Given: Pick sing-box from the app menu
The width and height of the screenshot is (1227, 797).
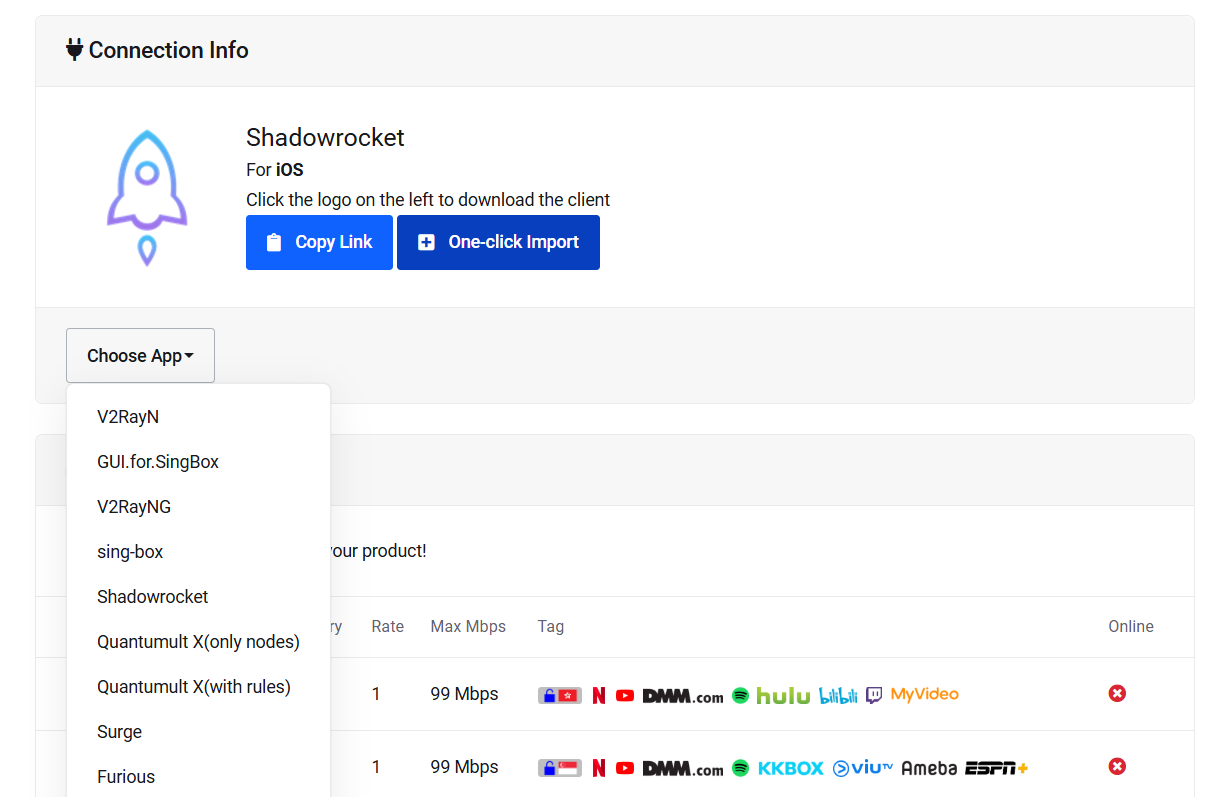Looking at the screenshot, I should click(130, 552).
